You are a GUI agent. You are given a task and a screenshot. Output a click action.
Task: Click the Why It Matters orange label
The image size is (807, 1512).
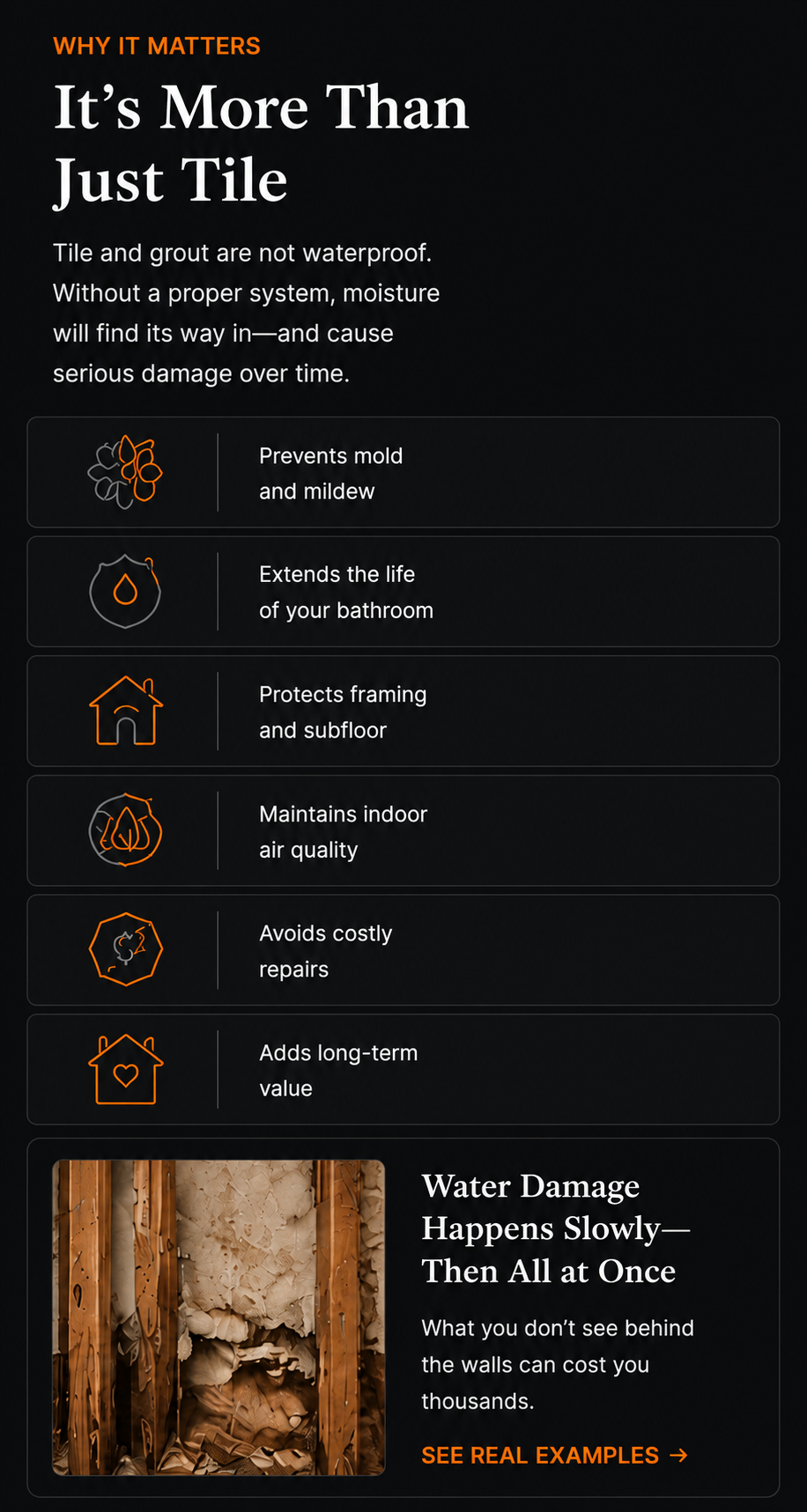click(x=157, y=46)
